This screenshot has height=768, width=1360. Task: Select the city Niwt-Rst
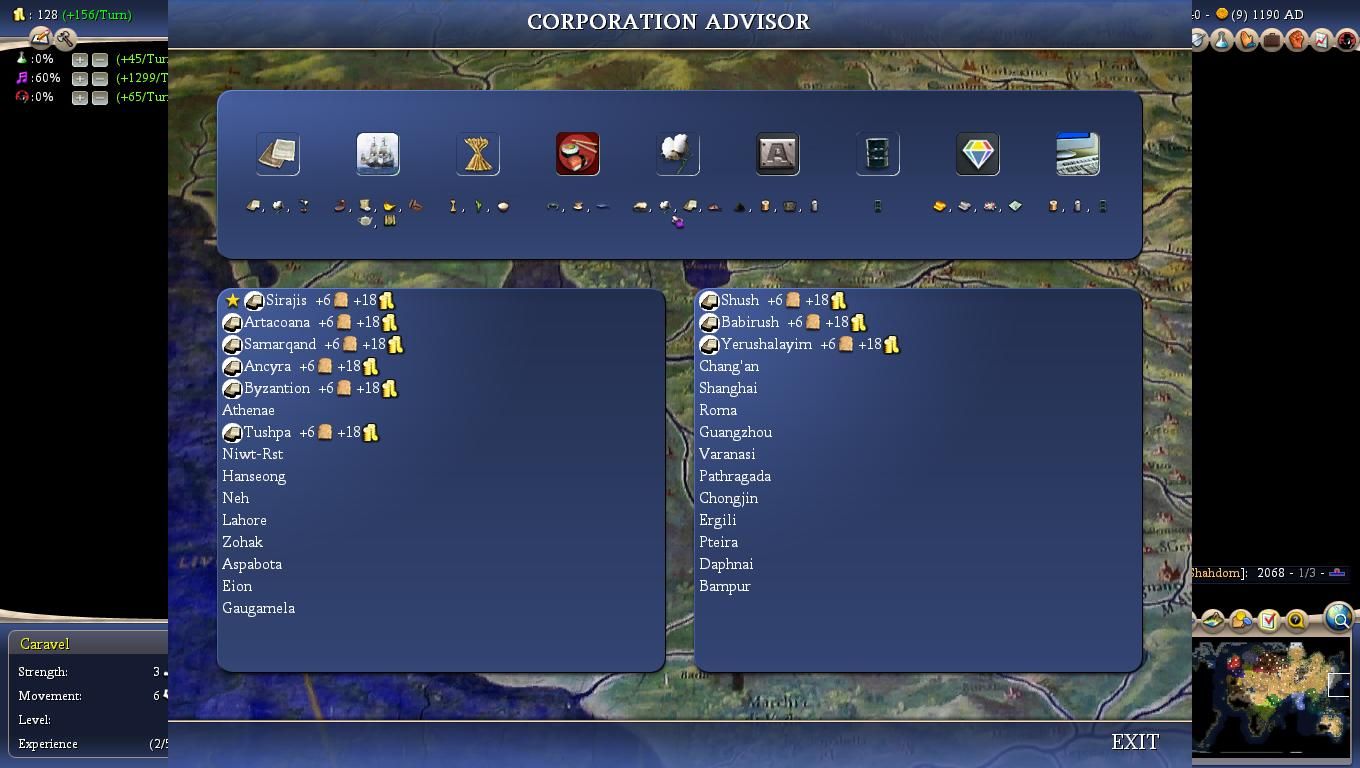click(253, 454)
